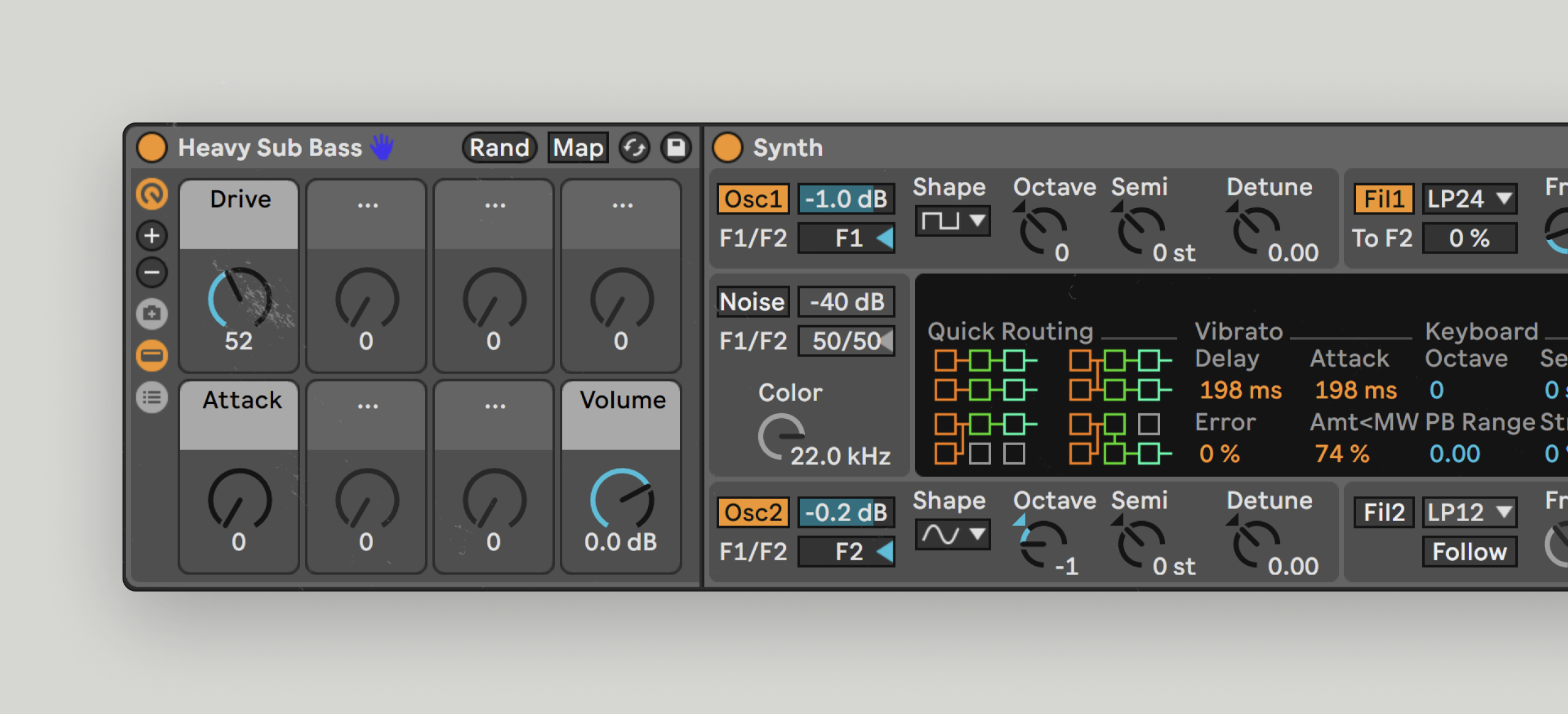
Task: Expand the LP12 filter type menu
Action: (1469, 513)
